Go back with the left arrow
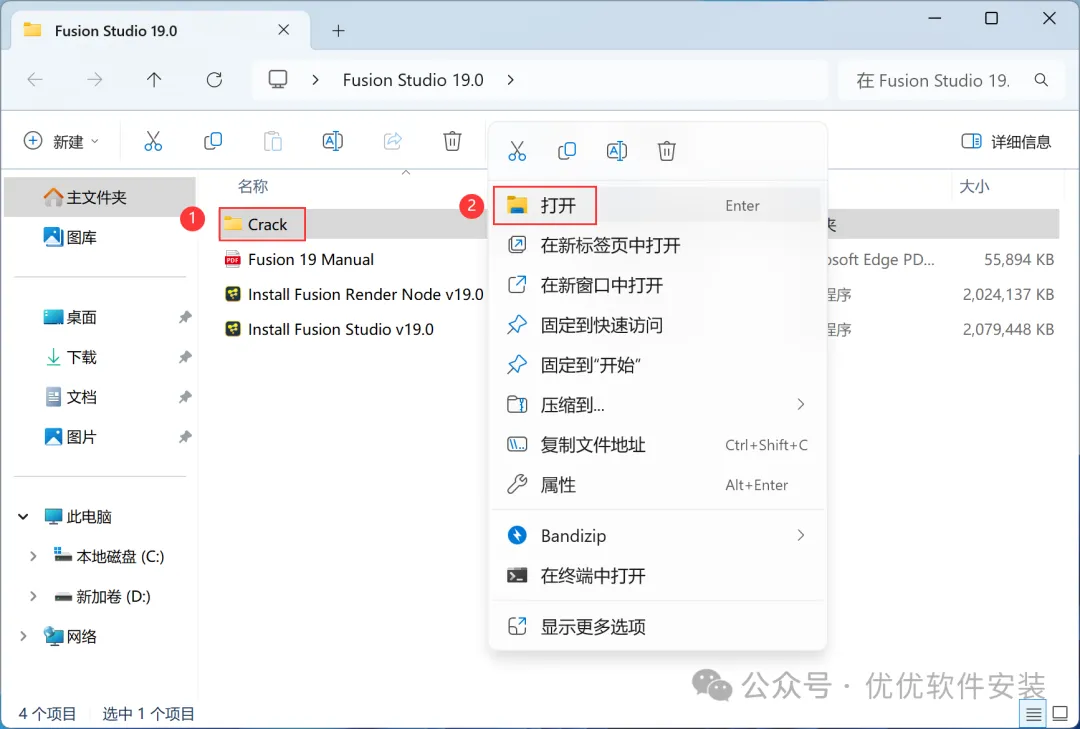1080x729 pixels. click(x=34, y=80)
